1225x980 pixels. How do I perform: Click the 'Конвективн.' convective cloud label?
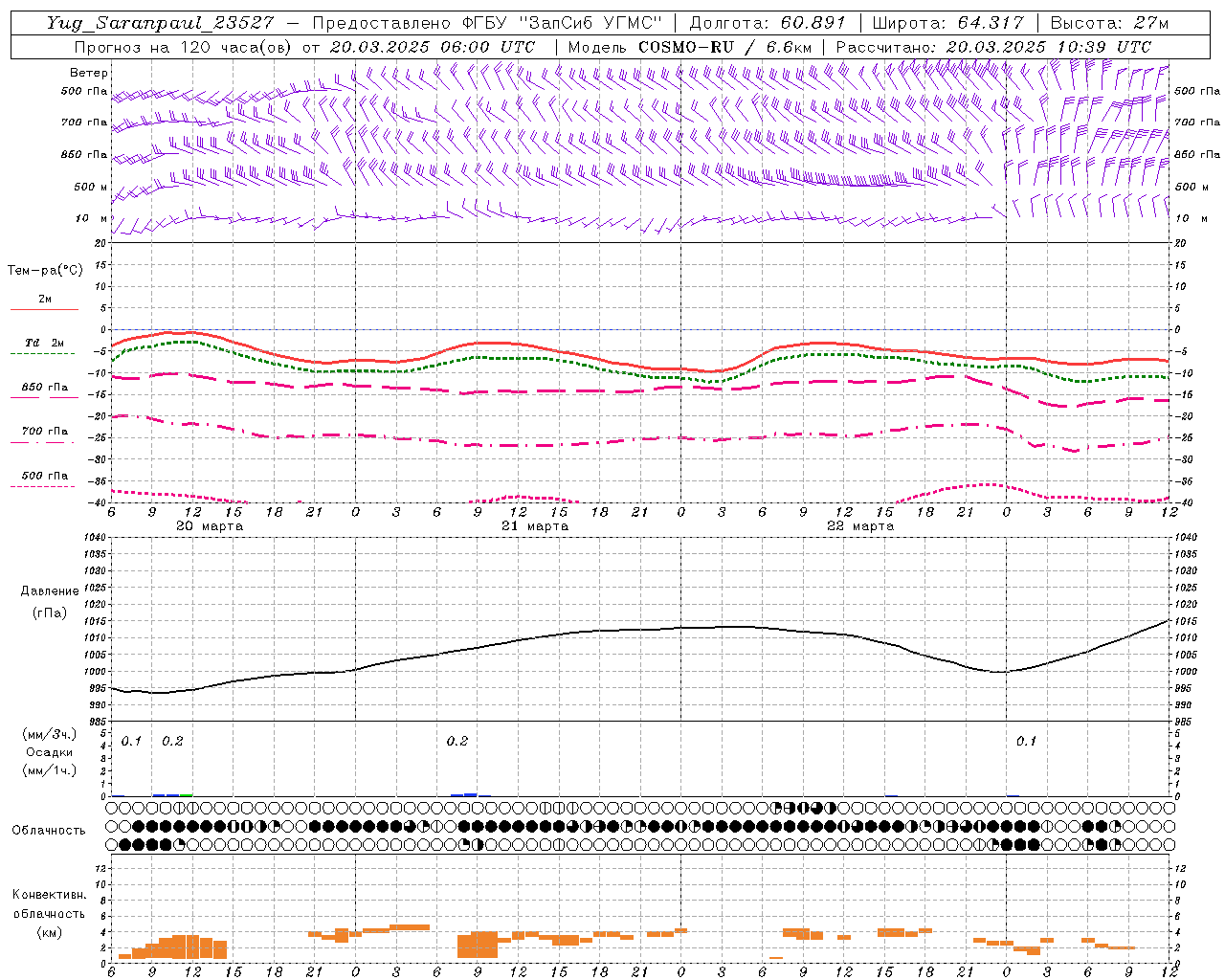click(x=49, y=895)
